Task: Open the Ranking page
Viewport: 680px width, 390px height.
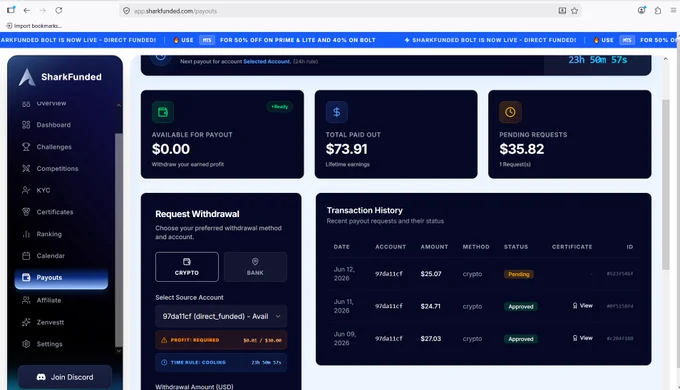Action: (x=49, y=234)
